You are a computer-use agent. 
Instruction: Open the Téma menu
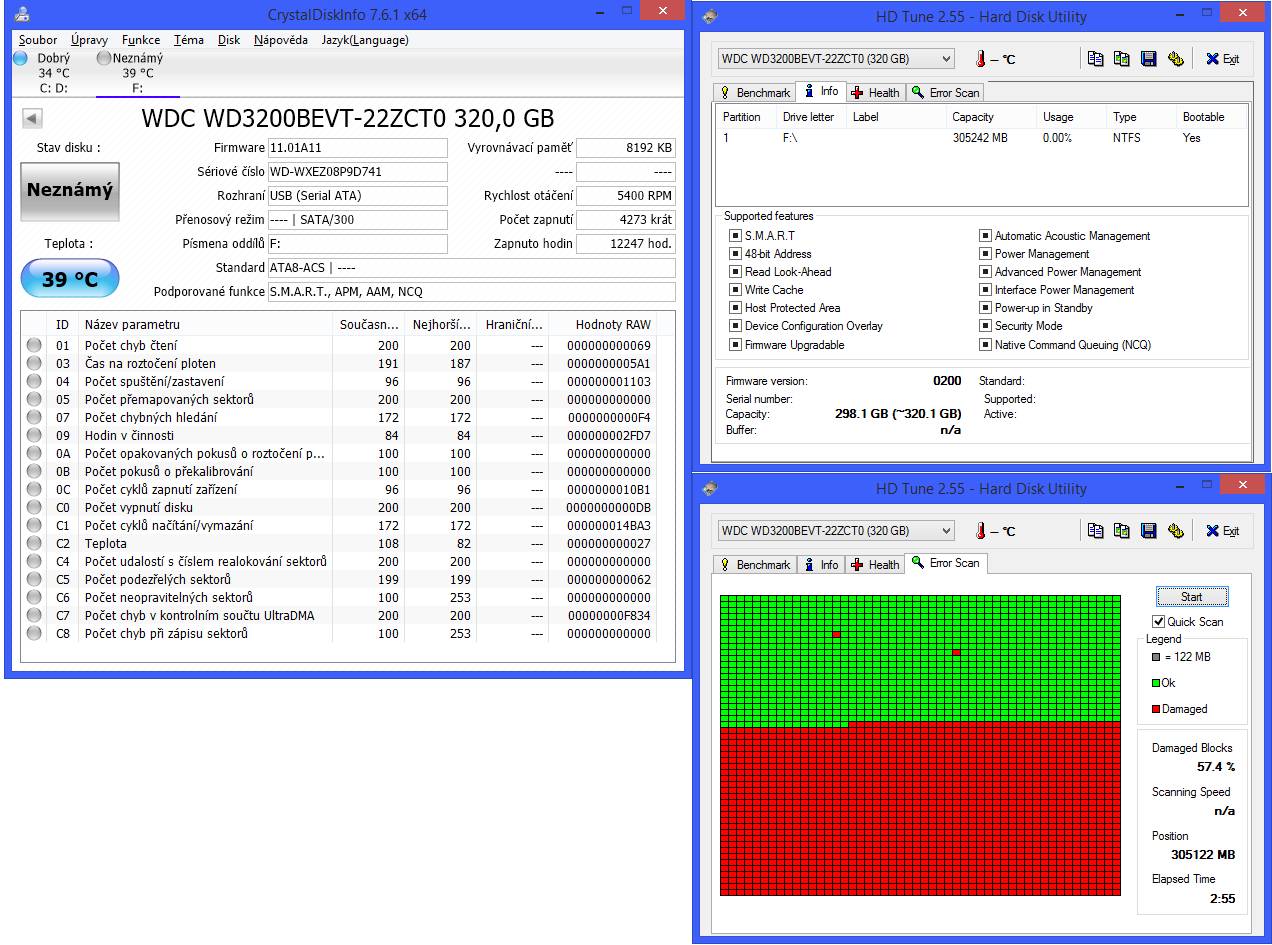click(x=189, y=40)
